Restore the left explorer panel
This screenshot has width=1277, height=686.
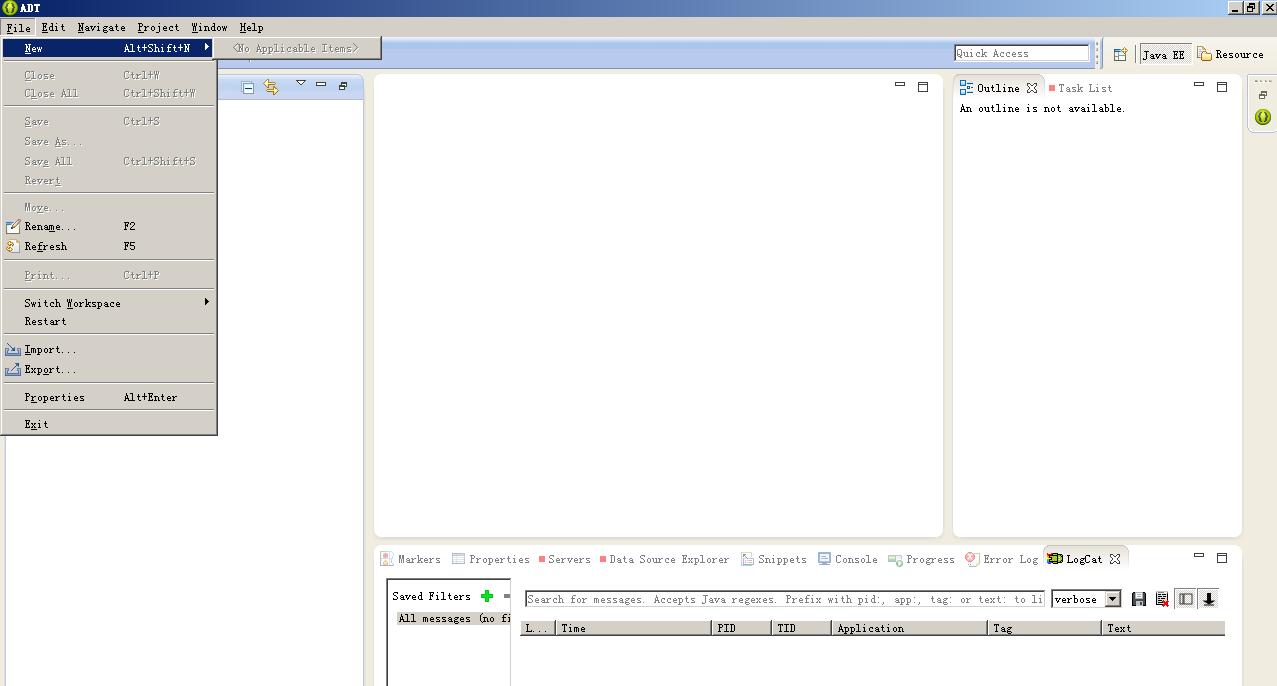tap(343, 86)
